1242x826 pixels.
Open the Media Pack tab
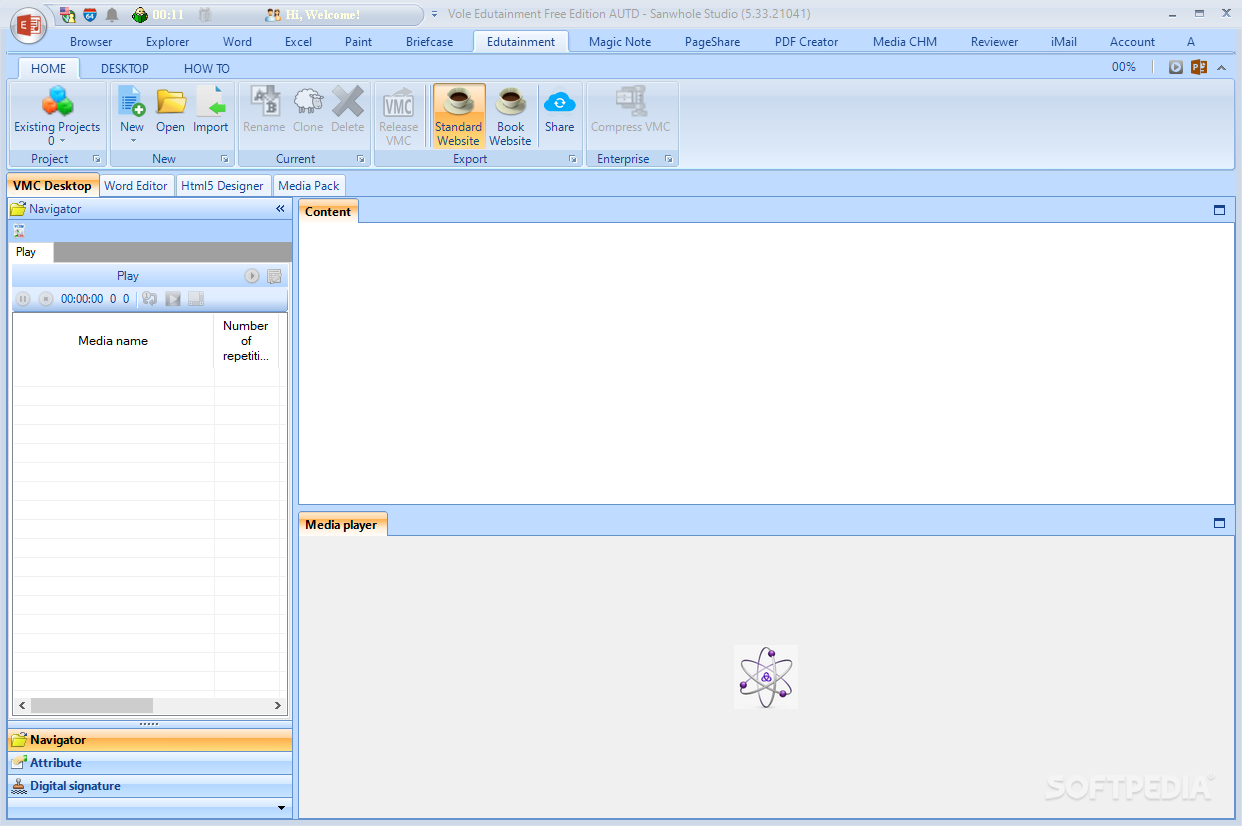[x=309, y=186]
